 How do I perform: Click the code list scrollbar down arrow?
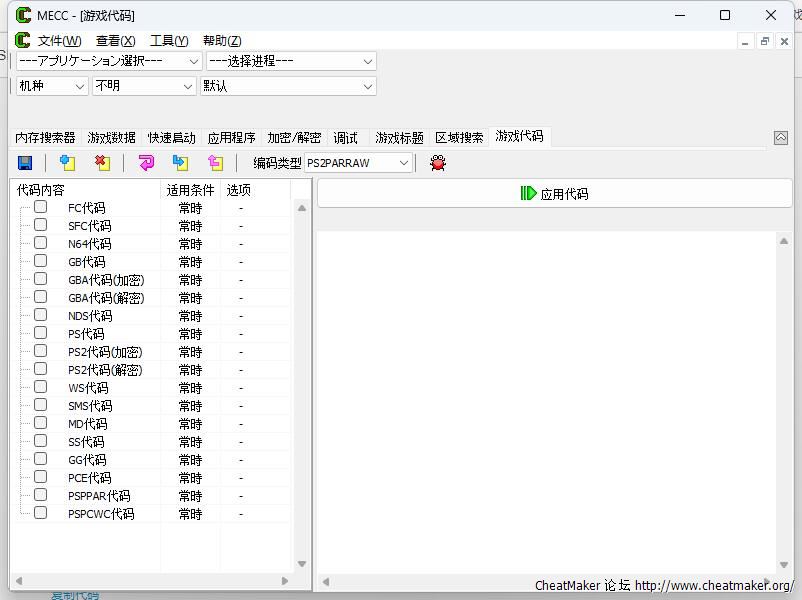(302, 565)
